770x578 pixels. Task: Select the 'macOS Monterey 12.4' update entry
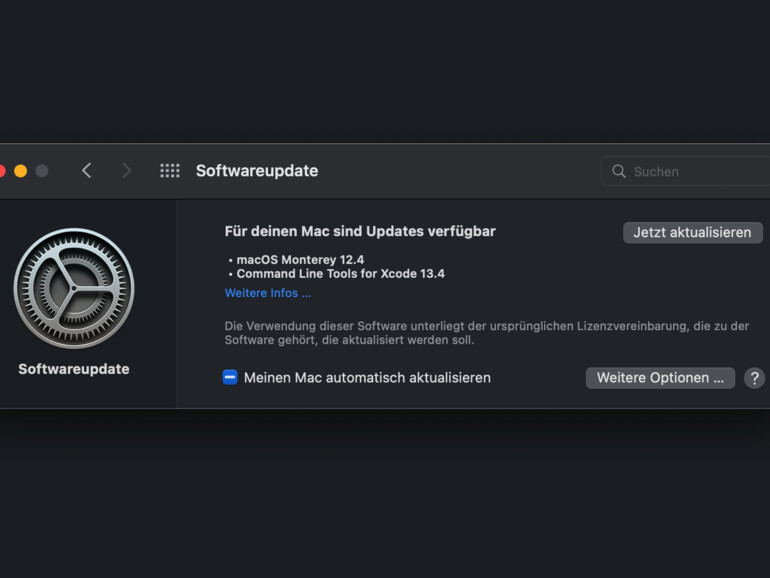pos(300,259)
